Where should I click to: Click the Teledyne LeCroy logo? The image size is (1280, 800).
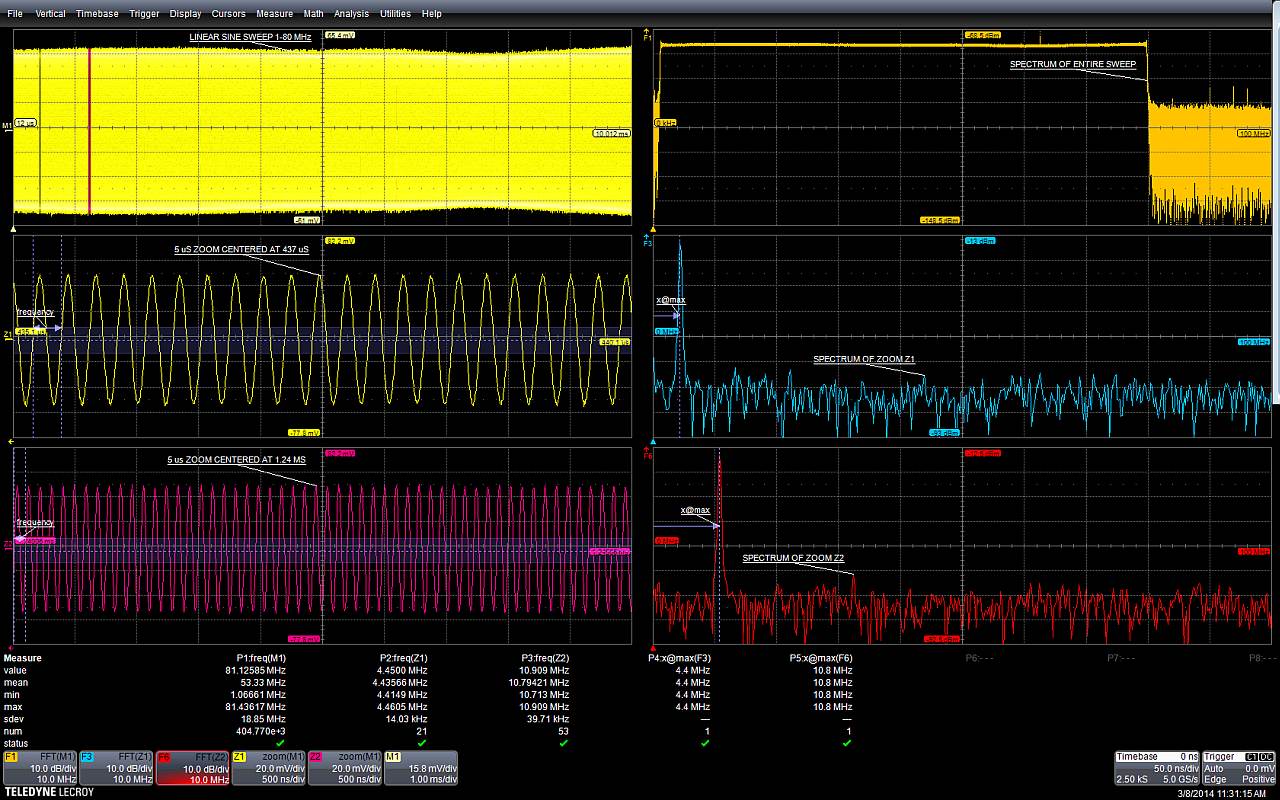point(49,793)
